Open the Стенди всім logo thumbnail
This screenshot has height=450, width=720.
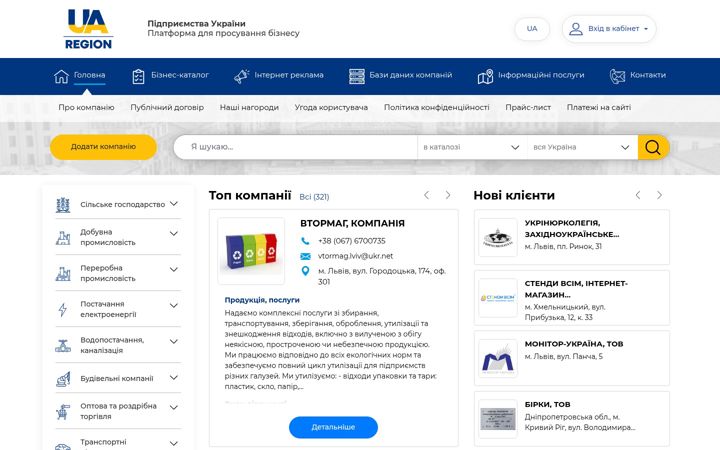pyautogui.click(x=498, y=298)
